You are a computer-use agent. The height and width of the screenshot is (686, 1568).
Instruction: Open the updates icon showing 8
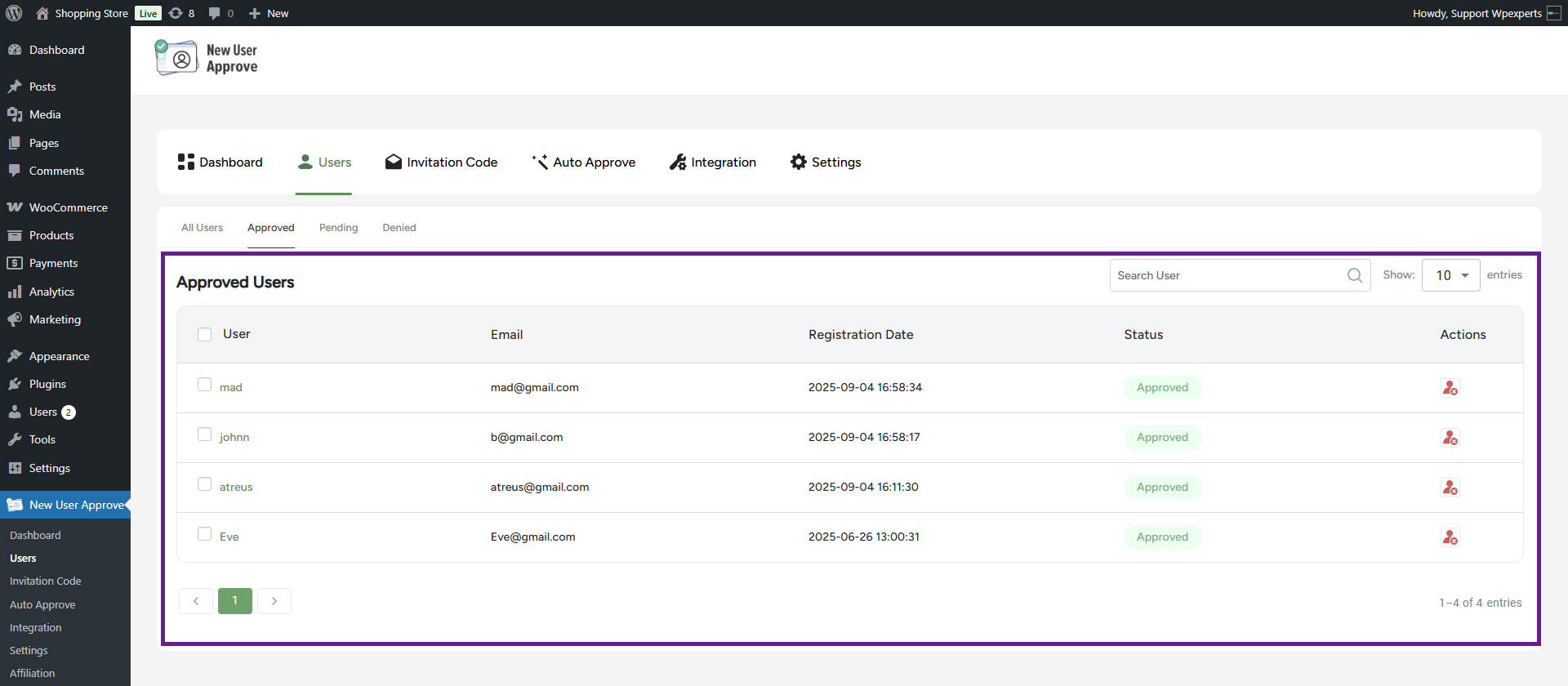181,13
